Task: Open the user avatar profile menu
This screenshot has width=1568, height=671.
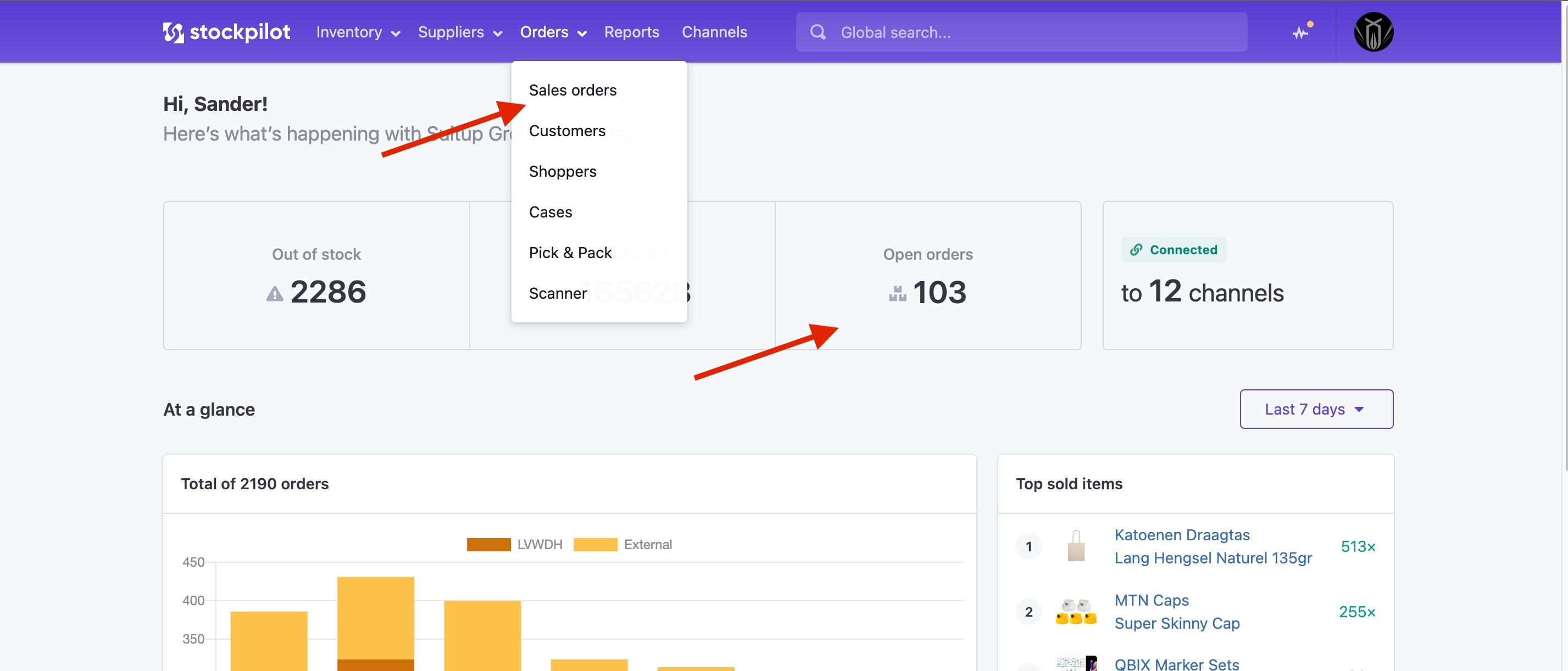Action: [1373, 32]
